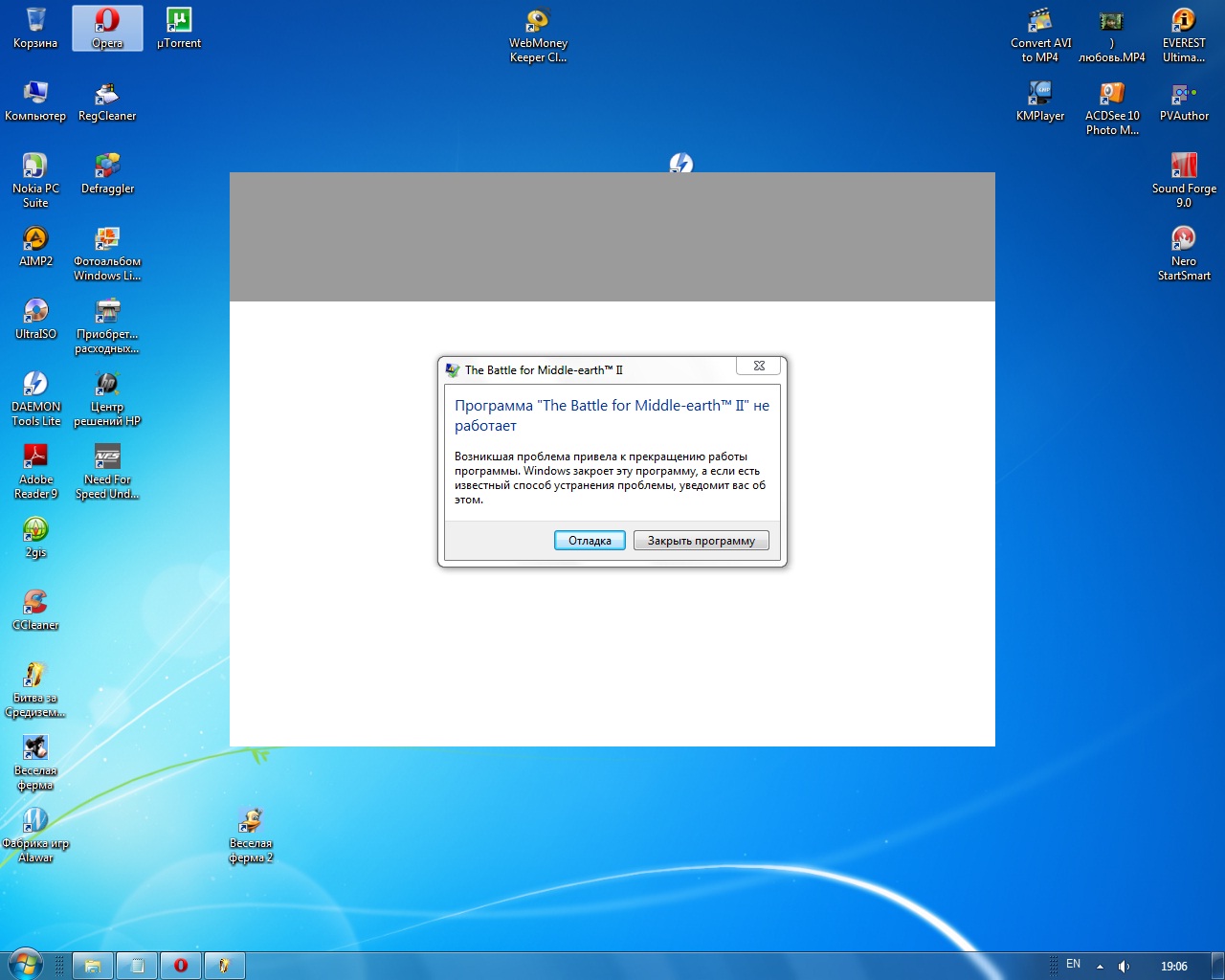Select Convert AVI to MP4 icon

tap(1040, 34)
